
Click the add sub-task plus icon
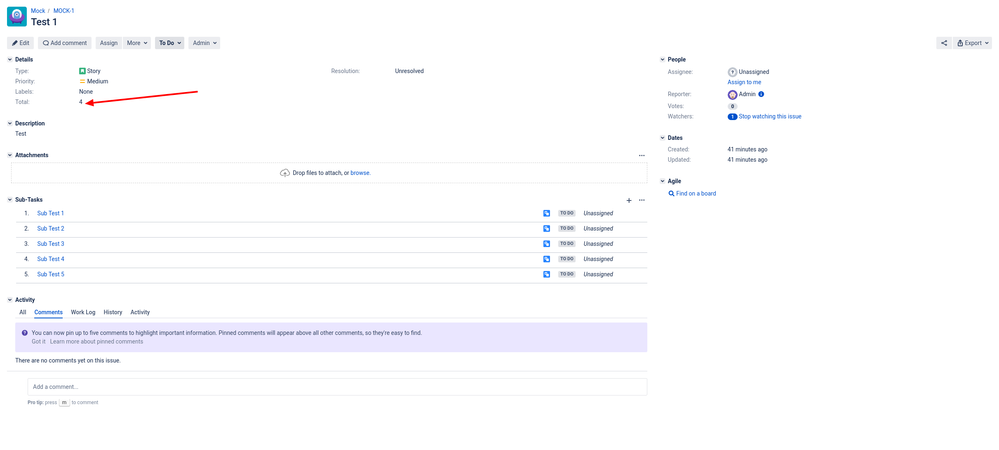pyautogui.click(x=629, y=200)
